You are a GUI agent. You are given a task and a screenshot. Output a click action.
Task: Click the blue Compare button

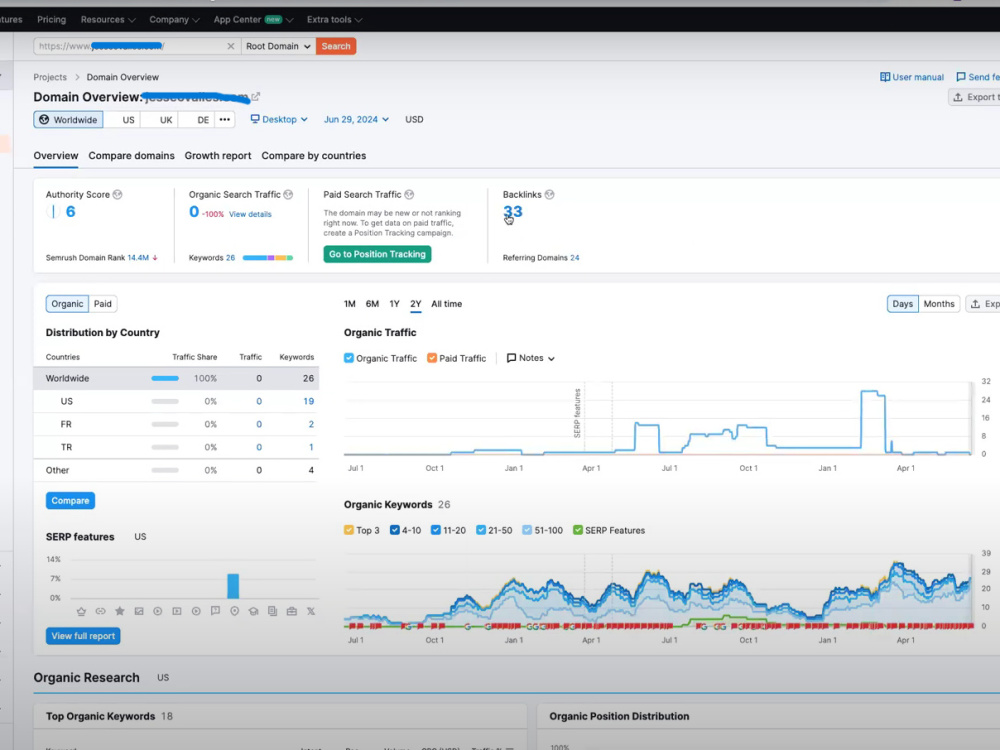pyautogui.click(x=70, y=501)
